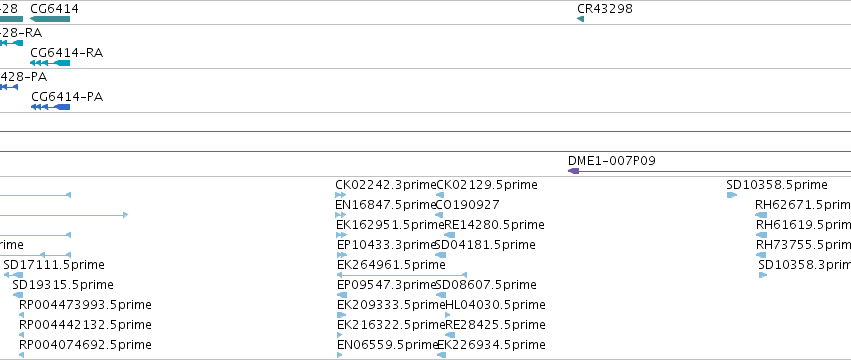Viewport: 851px width, 360px height.
Task: Select the RP004473993.5prime EST label
Action: (x=85, y=305)
